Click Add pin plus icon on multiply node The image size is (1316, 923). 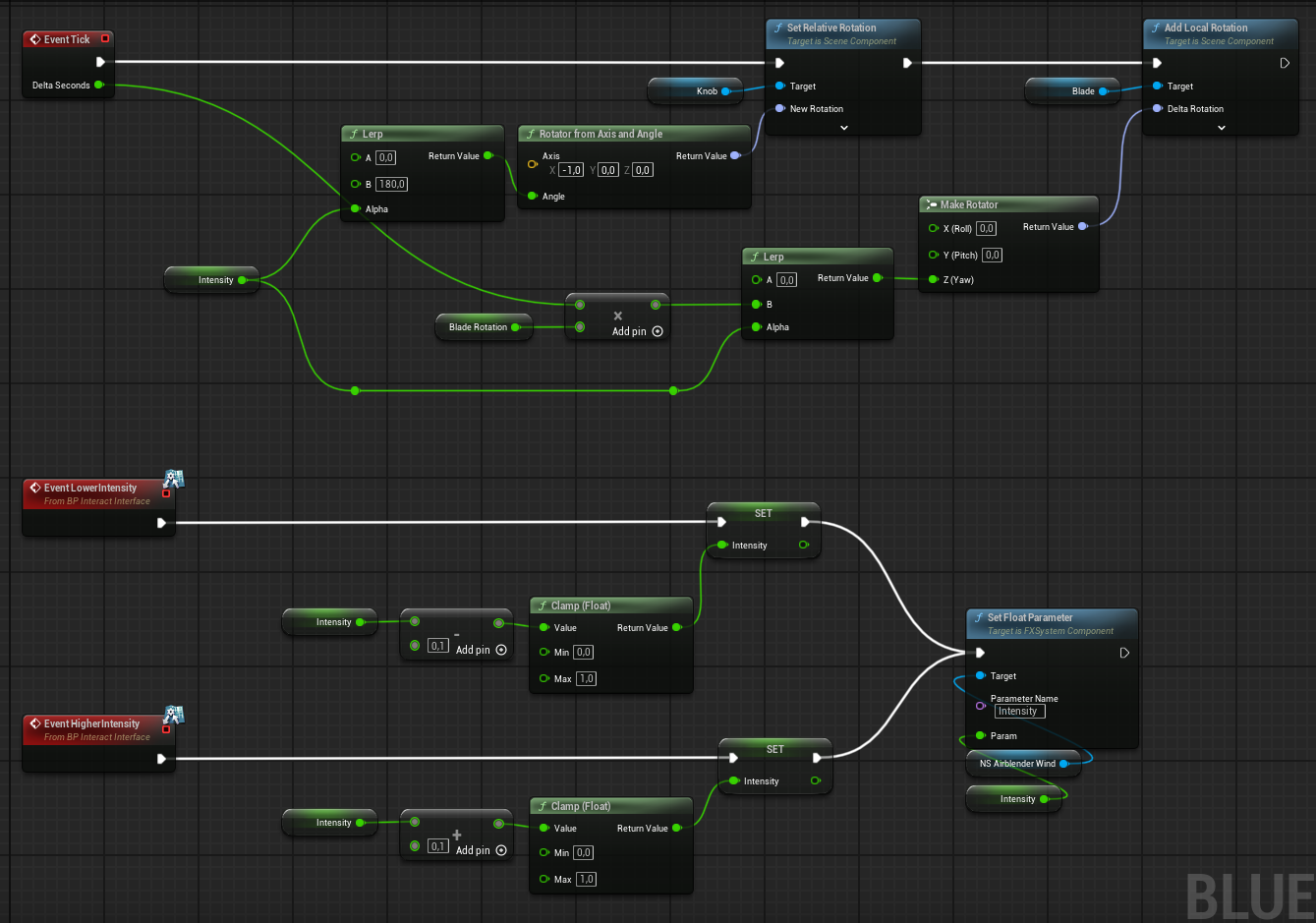pyautogui.click(x=658, y=331)
